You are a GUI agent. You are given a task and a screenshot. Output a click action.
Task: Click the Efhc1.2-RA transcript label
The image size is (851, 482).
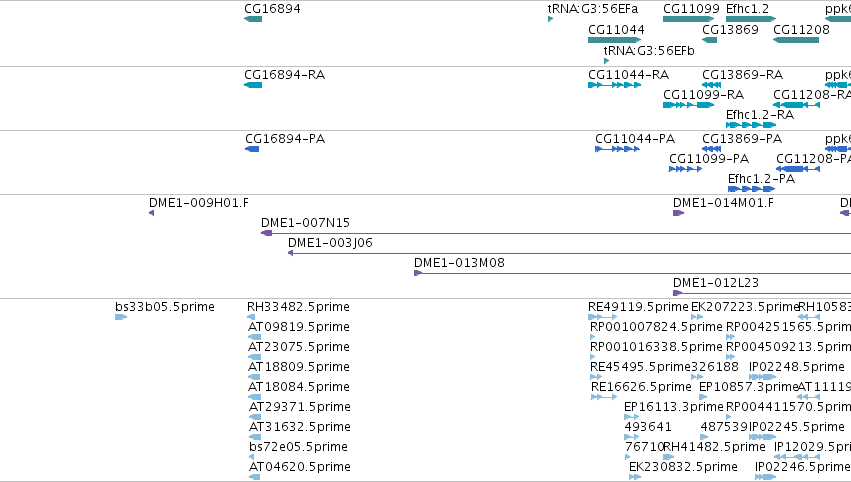click(760, 115)
